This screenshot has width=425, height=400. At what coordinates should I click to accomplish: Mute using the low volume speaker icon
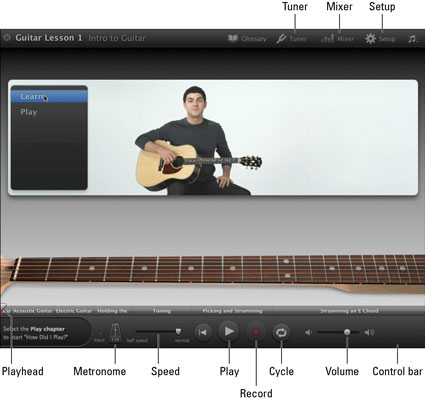click(x=309, y=332)
